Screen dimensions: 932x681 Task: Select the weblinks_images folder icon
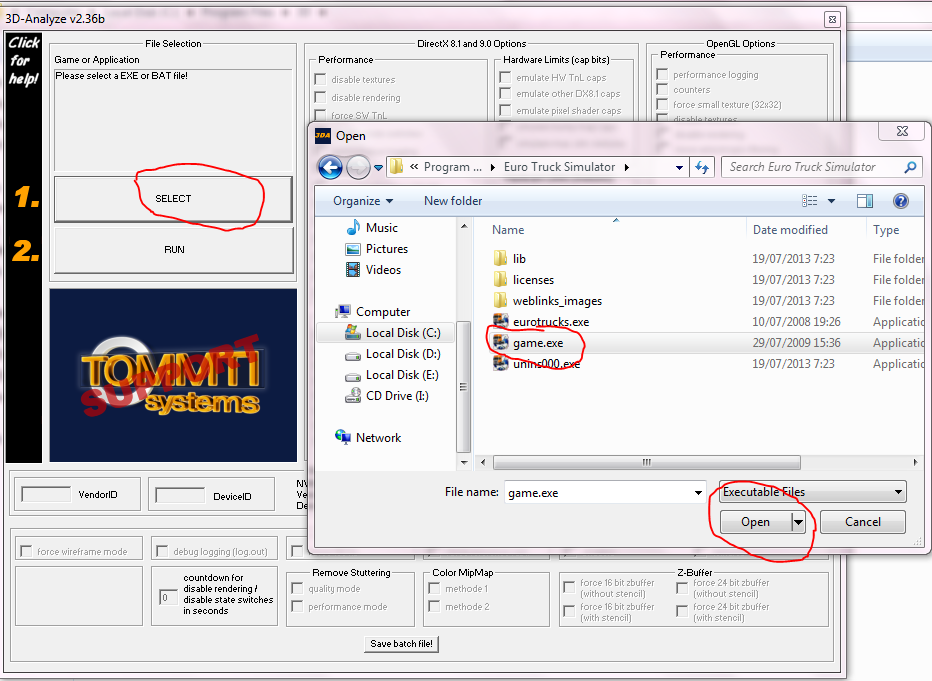click(500, 300)
